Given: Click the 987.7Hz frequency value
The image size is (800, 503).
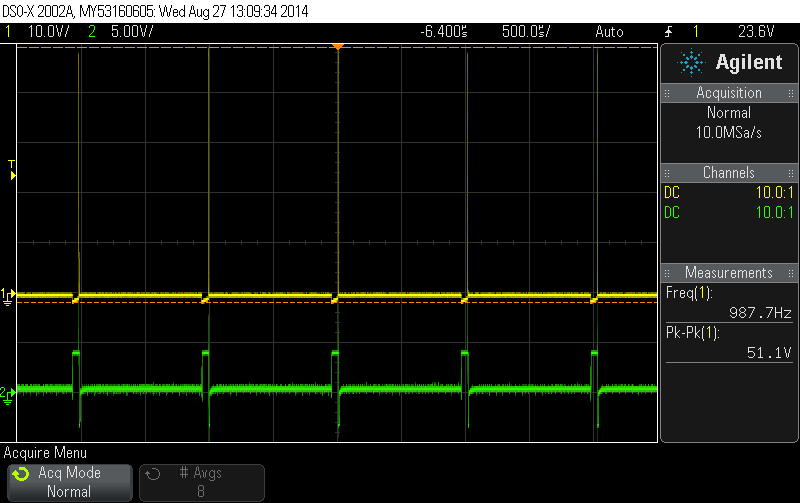Looking at the screenshot, I should (x=760, y=313).
